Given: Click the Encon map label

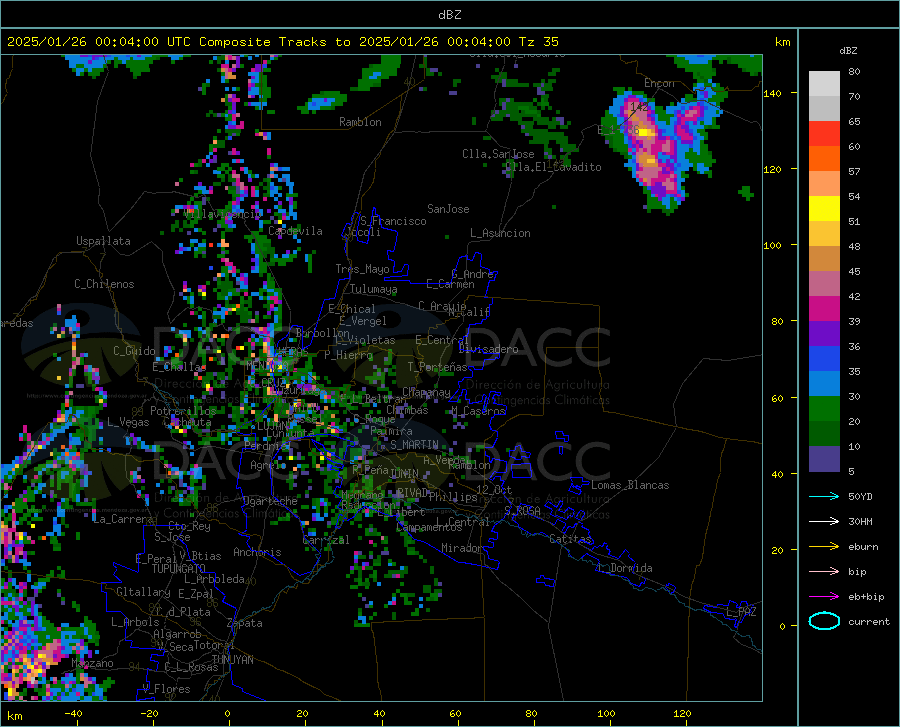Looking at the screenshot, I should pyautogui.click(x=659, y=83).
